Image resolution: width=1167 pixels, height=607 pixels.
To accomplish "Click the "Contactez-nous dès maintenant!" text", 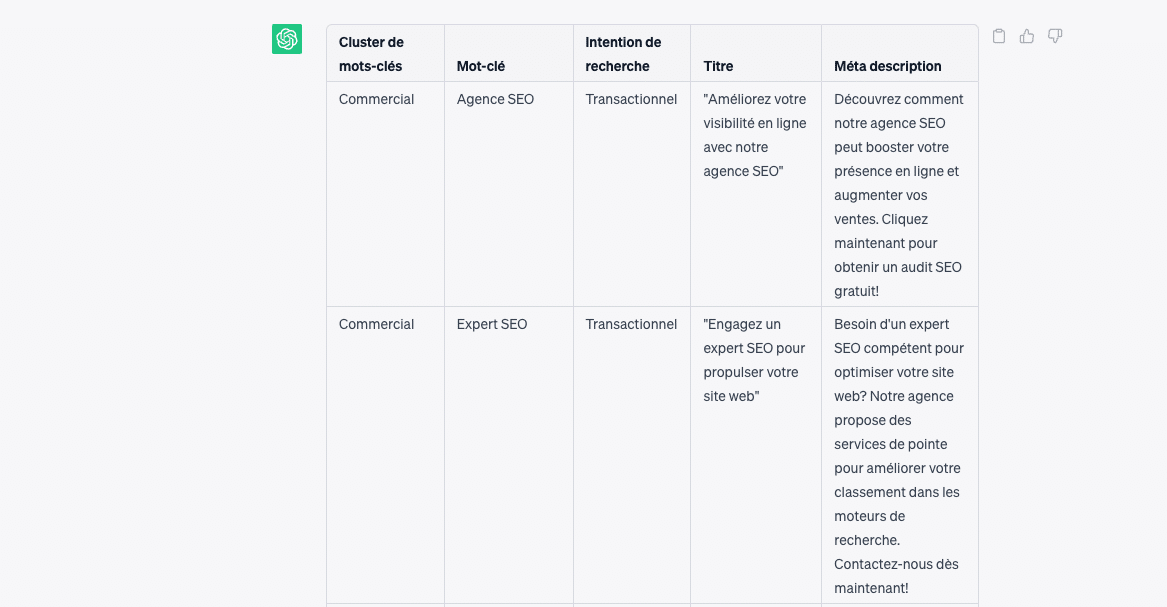I will click(x=896, y=576).
